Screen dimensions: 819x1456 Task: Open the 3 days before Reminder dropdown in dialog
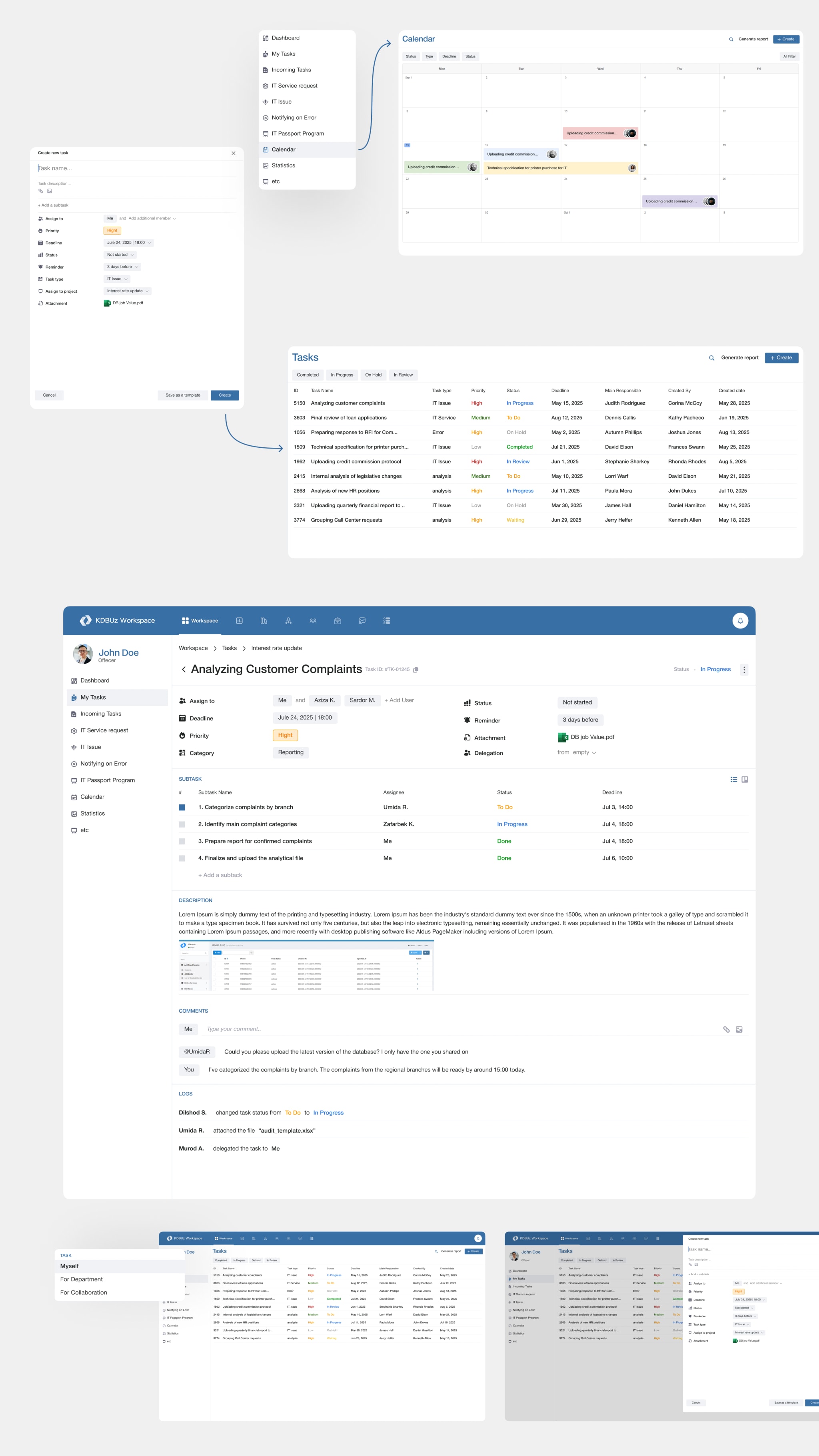click(122, 267)
